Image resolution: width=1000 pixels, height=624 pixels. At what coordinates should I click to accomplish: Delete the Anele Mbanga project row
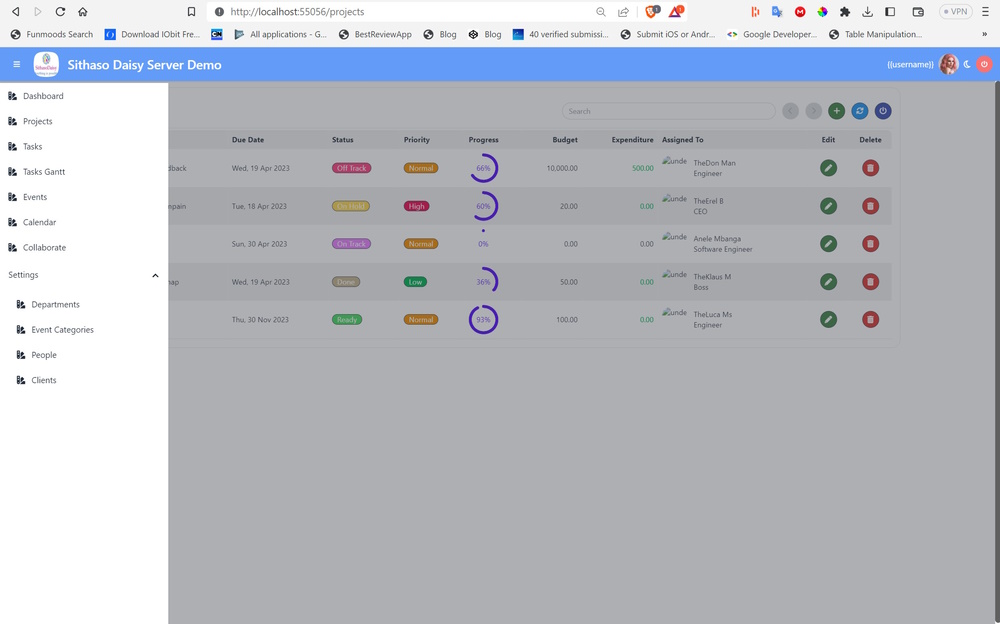(871, 244)
